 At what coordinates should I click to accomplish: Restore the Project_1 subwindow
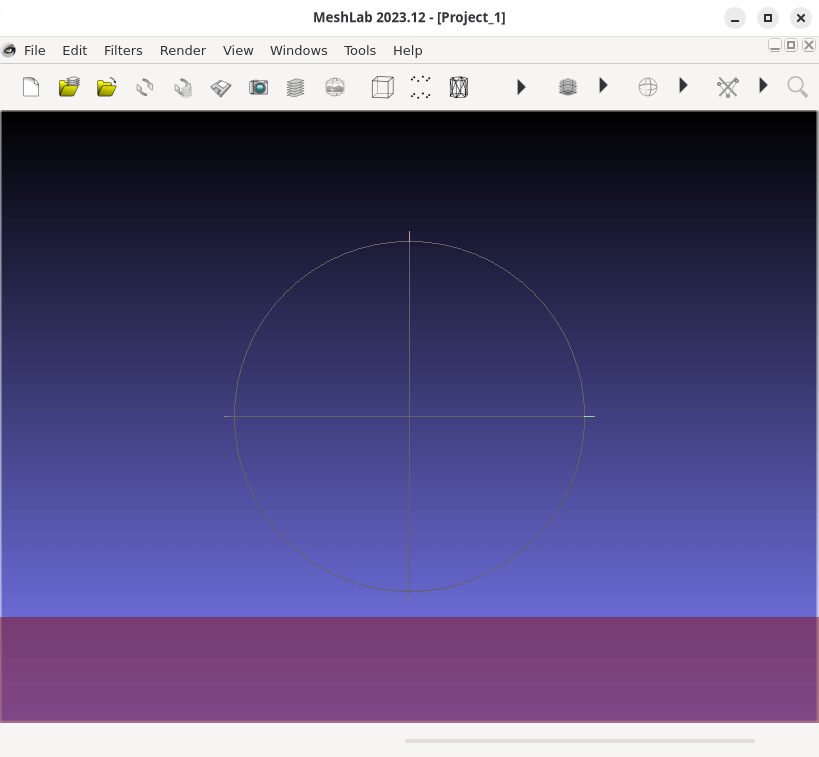click(x=791, y=45)
